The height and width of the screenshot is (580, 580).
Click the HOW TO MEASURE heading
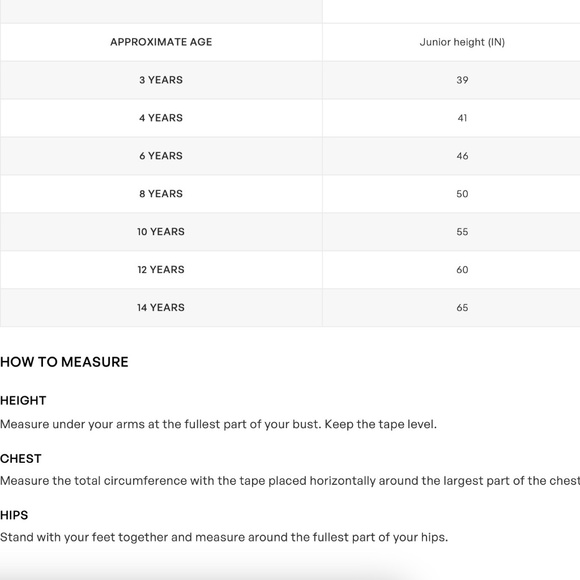pyautogui.click(x=64, y=362)
